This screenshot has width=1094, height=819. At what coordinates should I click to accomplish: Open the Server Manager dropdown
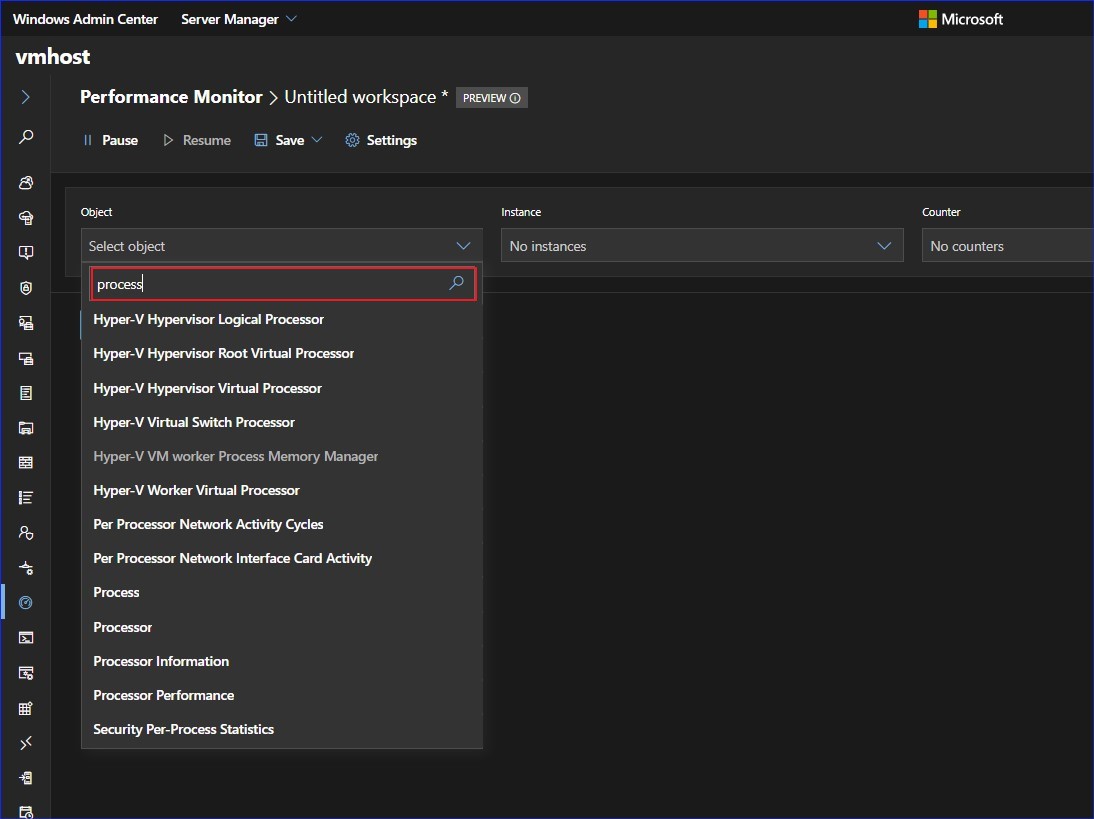pos(239,20)
